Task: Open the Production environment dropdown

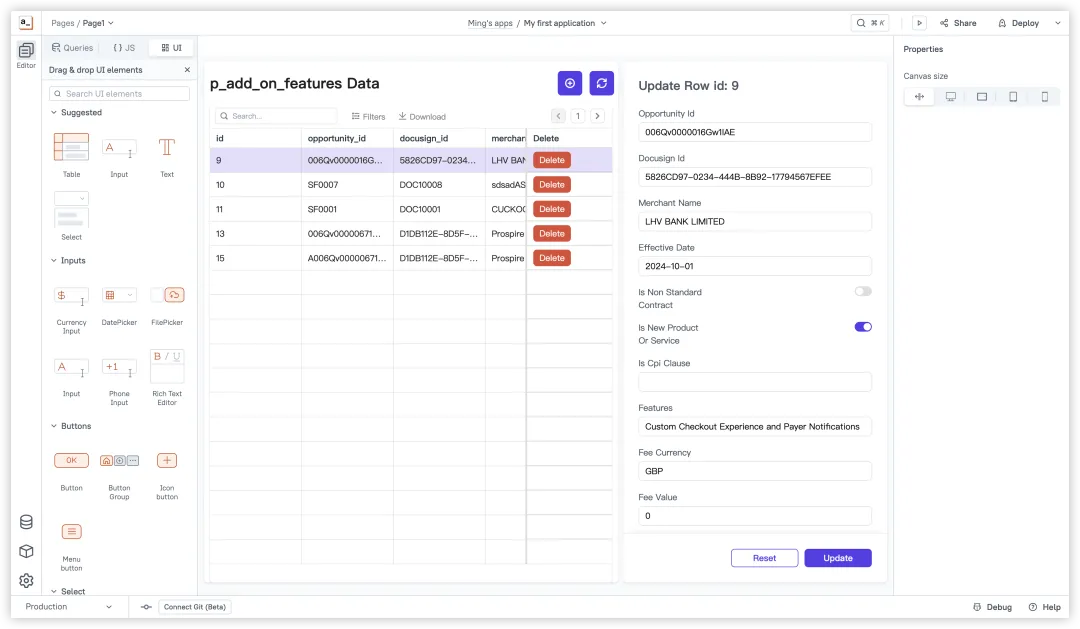Action: click(68, 607)
